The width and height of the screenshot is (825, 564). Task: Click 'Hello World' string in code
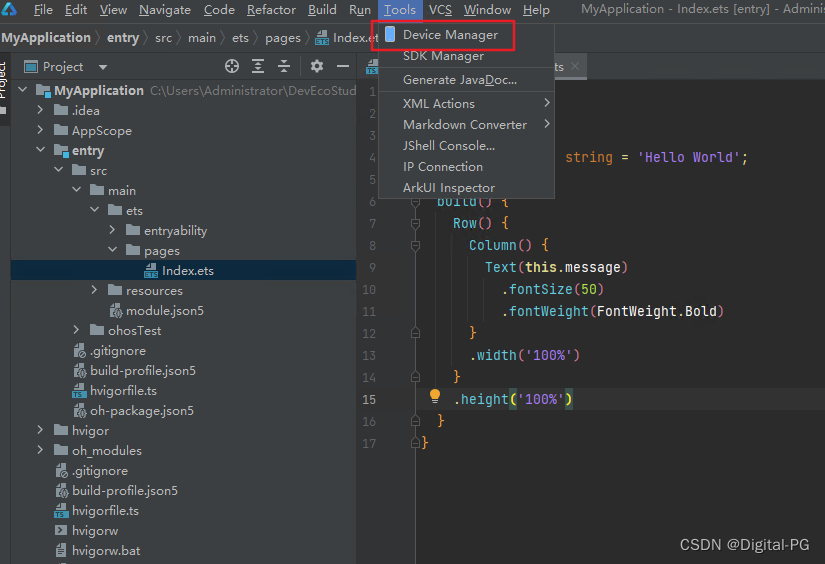[x=689, y=157]
